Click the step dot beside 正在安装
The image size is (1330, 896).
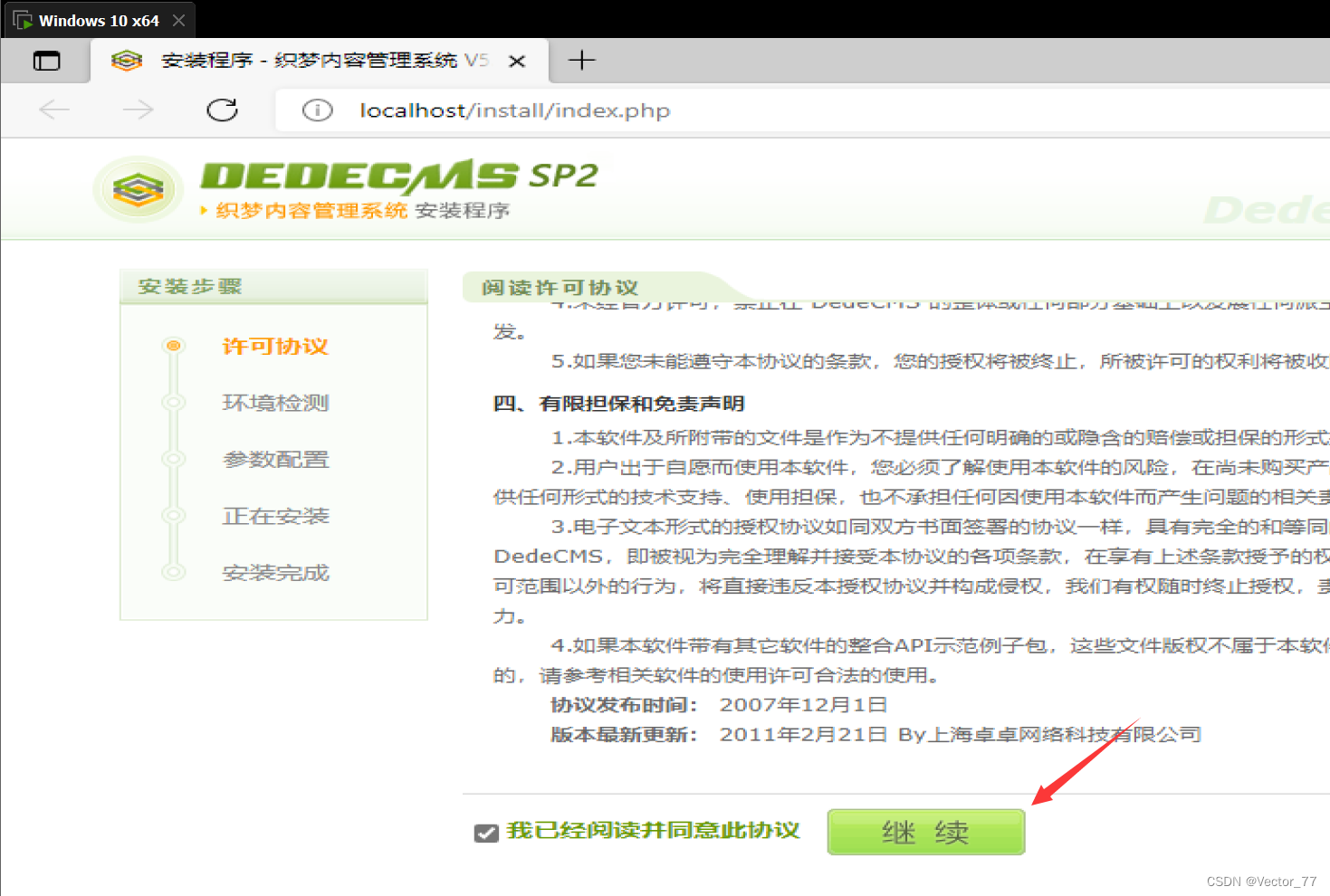click(x=173, y=516)
